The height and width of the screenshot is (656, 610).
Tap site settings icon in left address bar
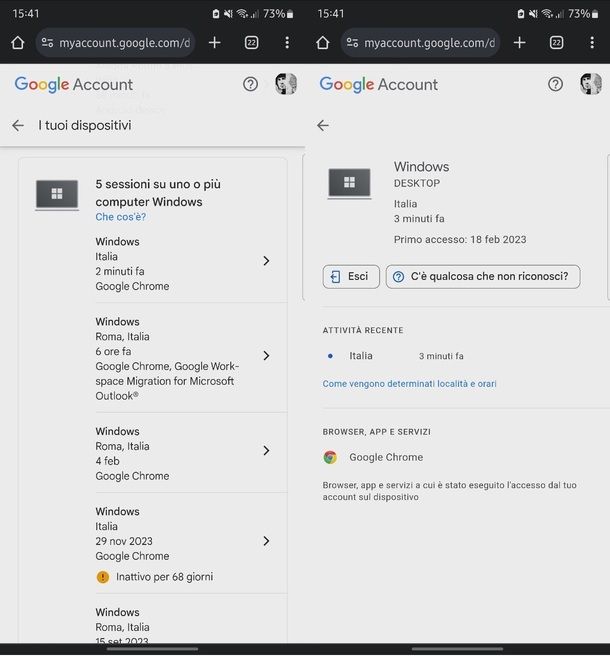pyautogui.click(x=47, y=43)
